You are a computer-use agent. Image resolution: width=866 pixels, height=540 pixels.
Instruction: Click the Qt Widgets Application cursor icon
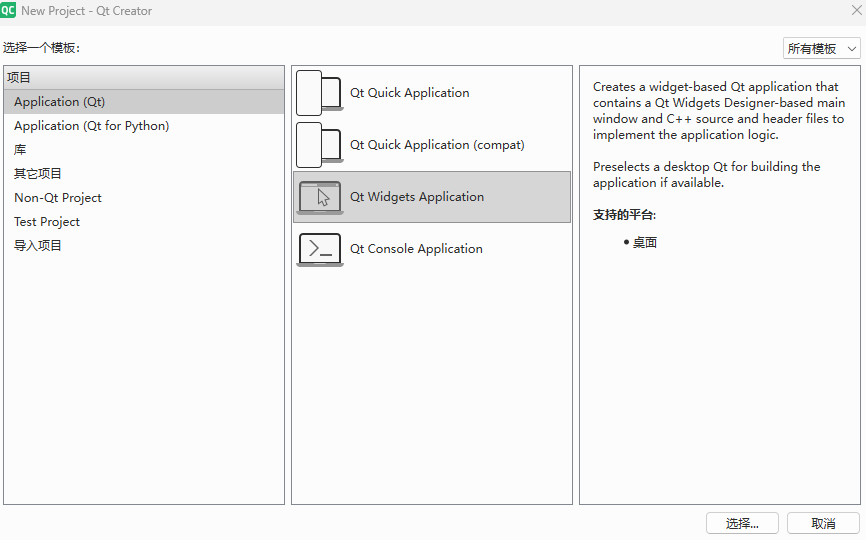tap(320, 197)
